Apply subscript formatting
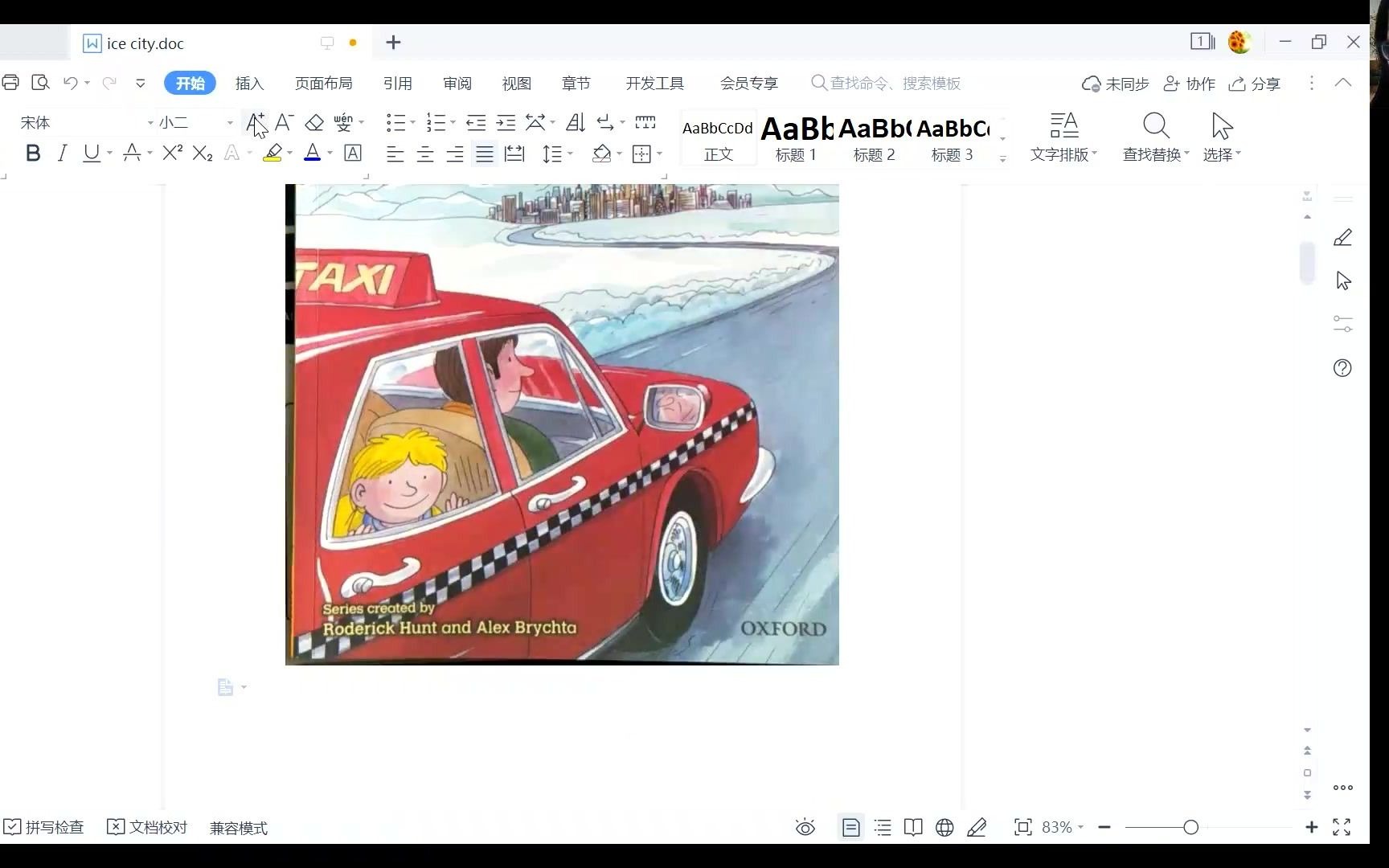The height and width of the screenshot is (868, 1389). pos(203,153)
